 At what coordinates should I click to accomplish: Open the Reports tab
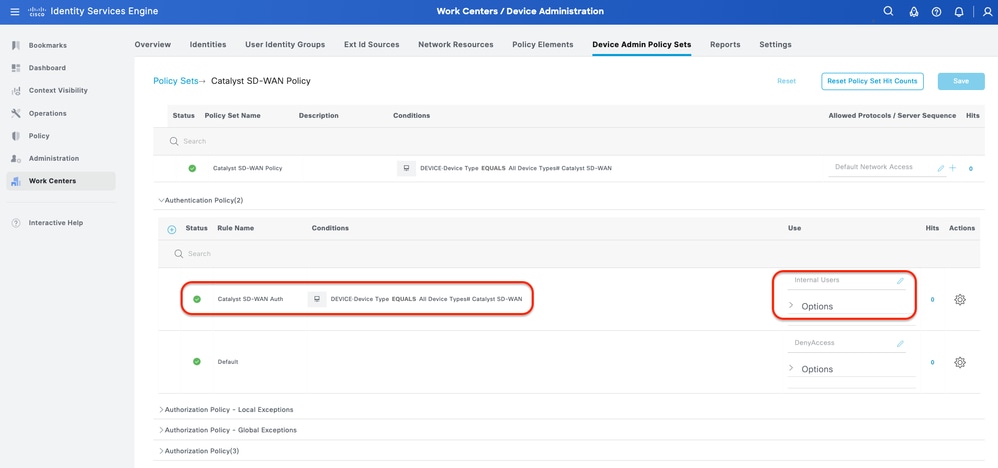pos(725,45)
